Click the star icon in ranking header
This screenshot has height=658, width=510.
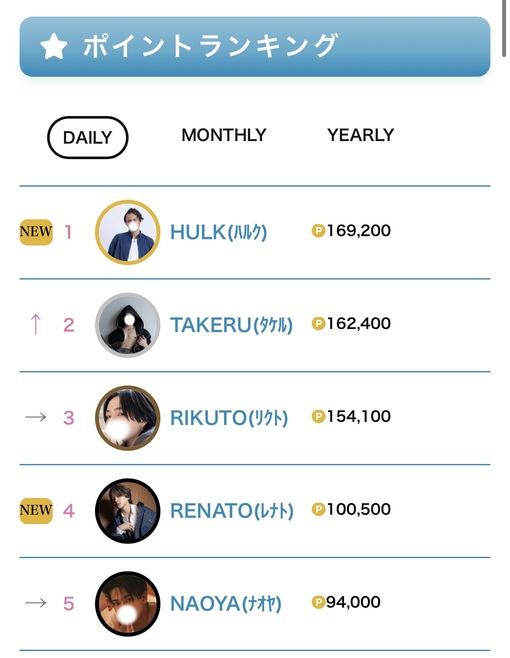54,46
